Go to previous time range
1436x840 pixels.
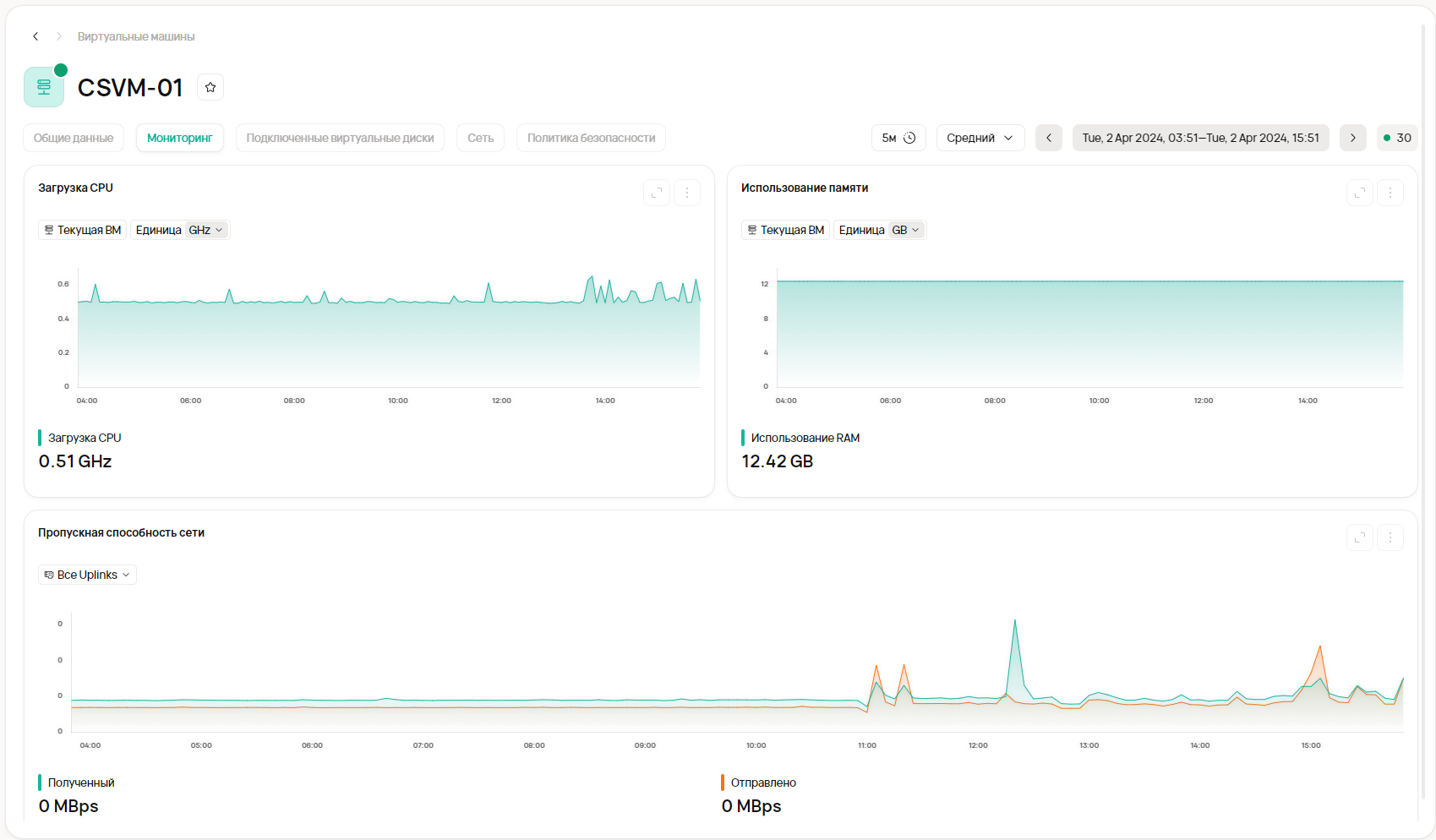(x=1048, y=138)
